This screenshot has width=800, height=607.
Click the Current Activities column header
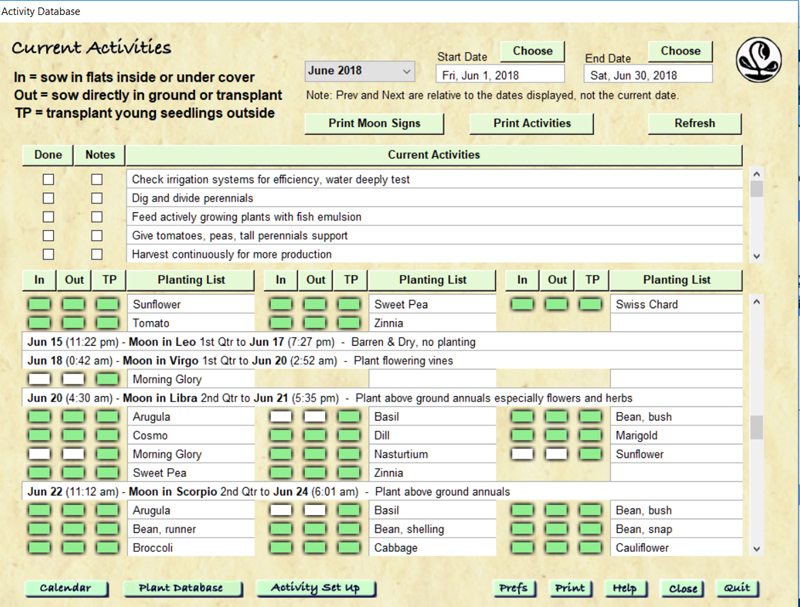pyautogui.click(x=434, y=155)
